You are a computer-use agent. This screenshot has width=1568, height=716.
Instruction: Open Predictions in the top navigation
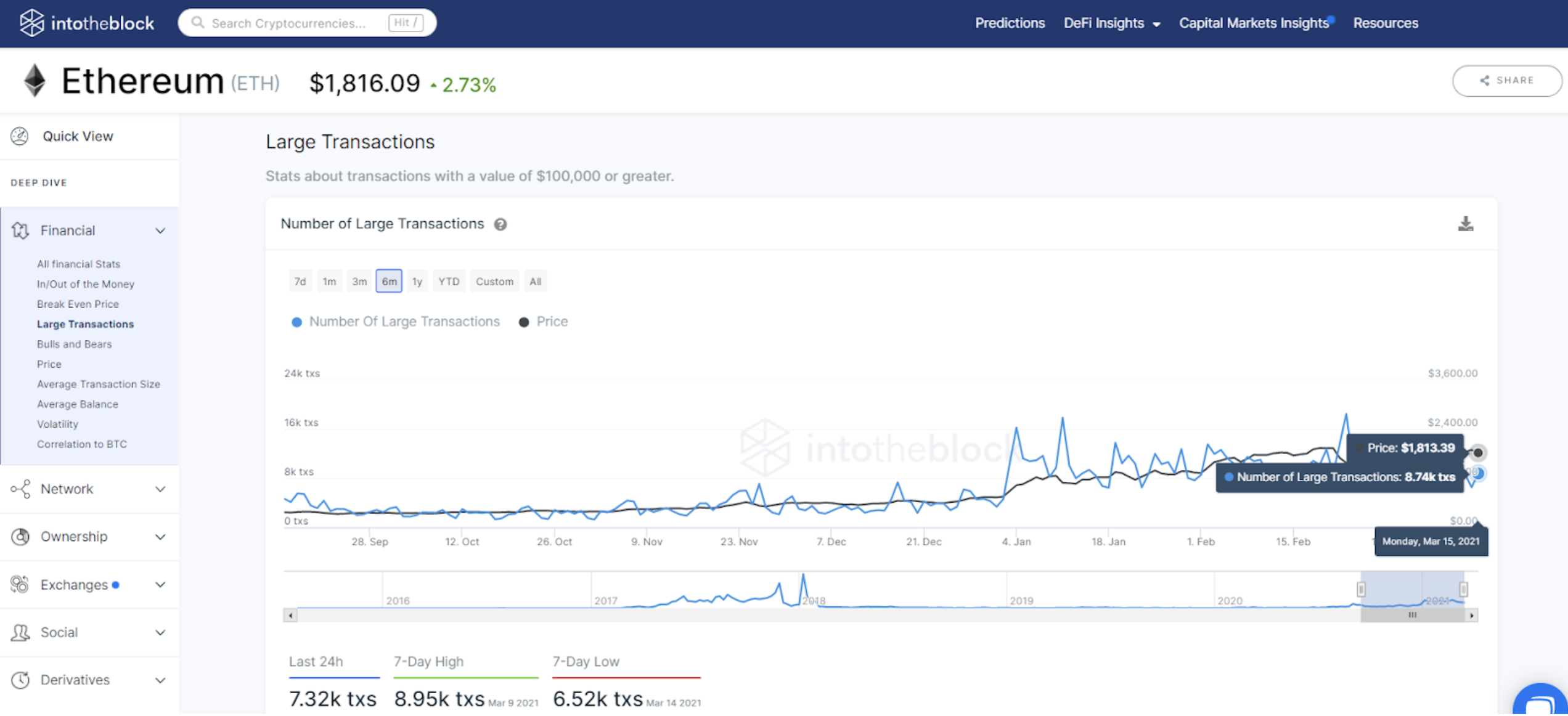(1010, 23)
